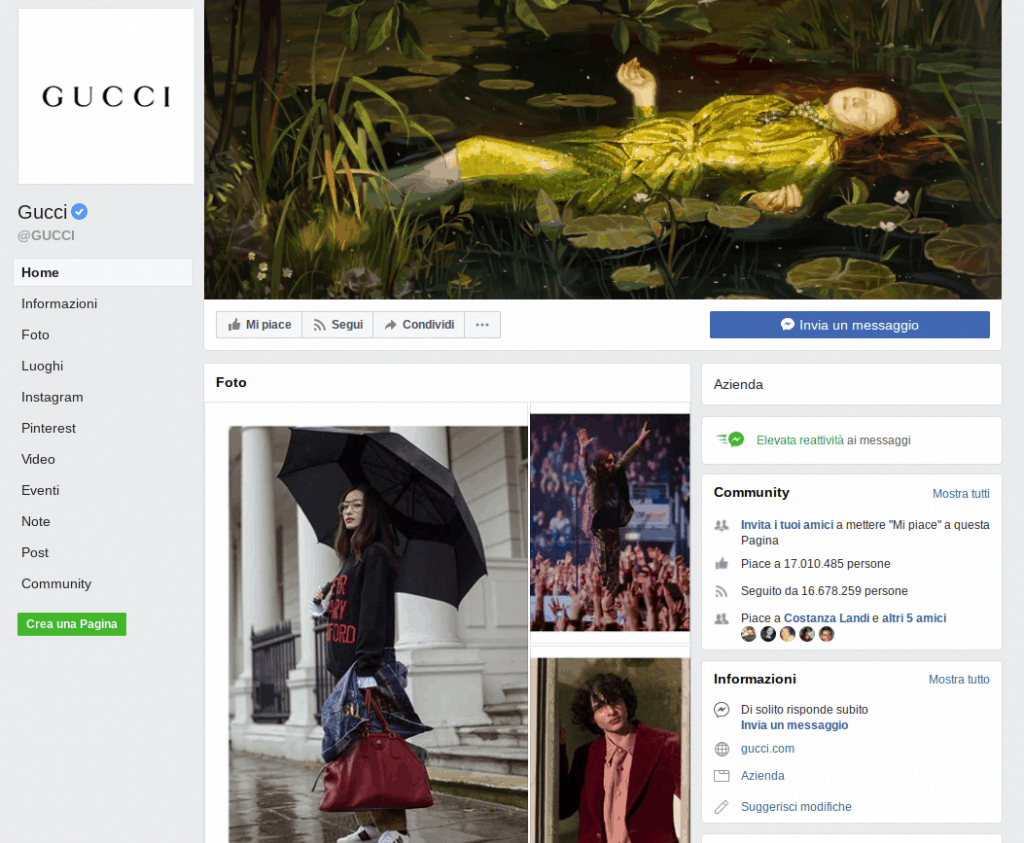The image size is (1024, 843).
Task: Click the last friend avatar in Community
Action: [x=827, y=634]
